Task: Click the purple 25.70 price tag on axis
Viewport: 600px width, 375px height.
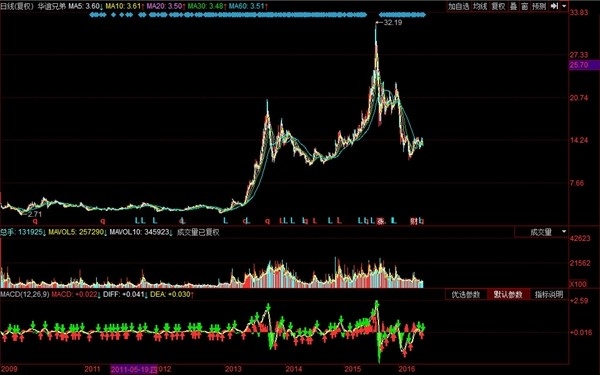Action: click(584, 65)
